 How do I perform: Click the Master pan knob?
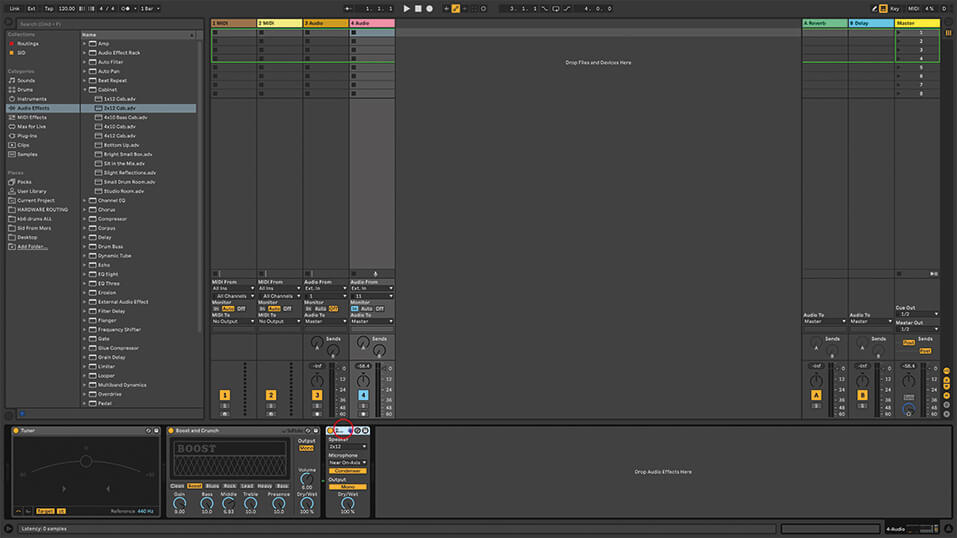tap(909, 381)
